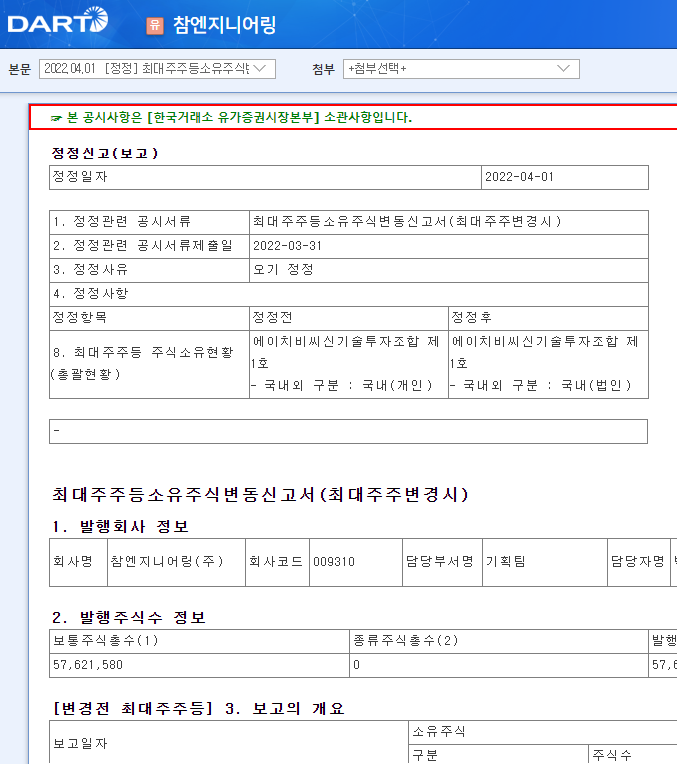Screen dimensions: 677x764
Task: Click the 3. 정정사유 label
Action: click(x=149, y=270)
